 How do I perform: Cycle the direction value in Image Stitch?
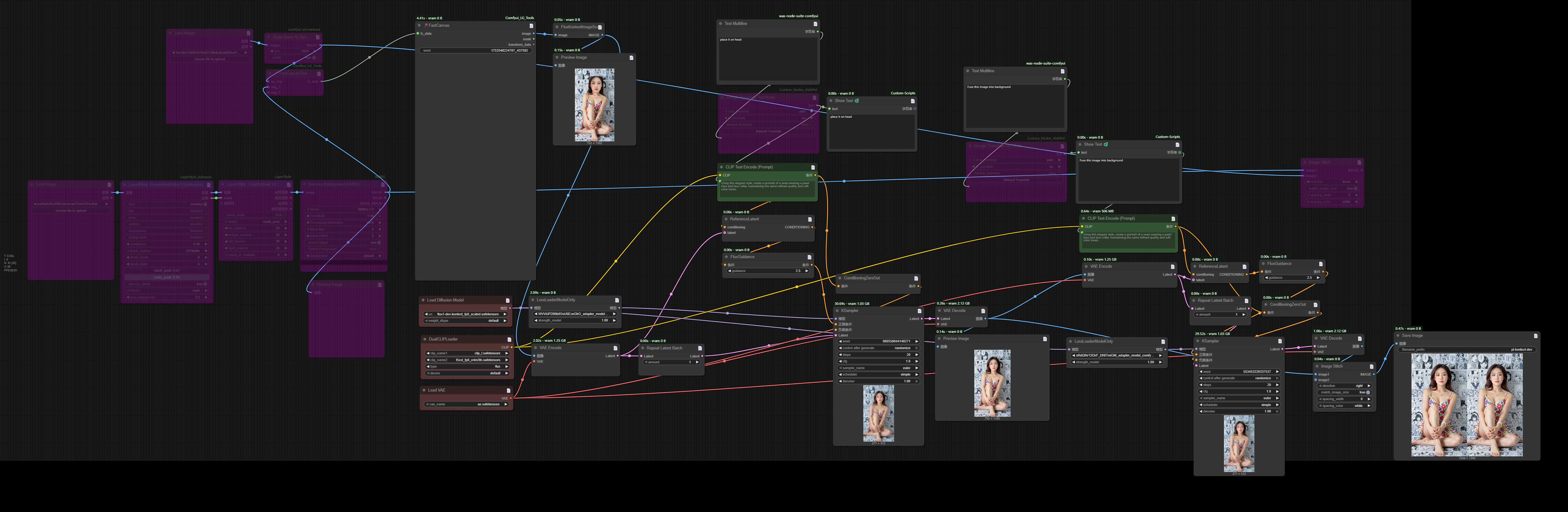coord(1370,386)
